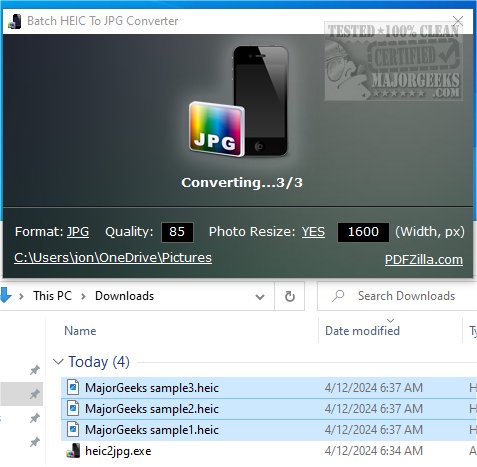Refresh the Downloads folder
Screen dimensions: 477x467
pos(290,296)
